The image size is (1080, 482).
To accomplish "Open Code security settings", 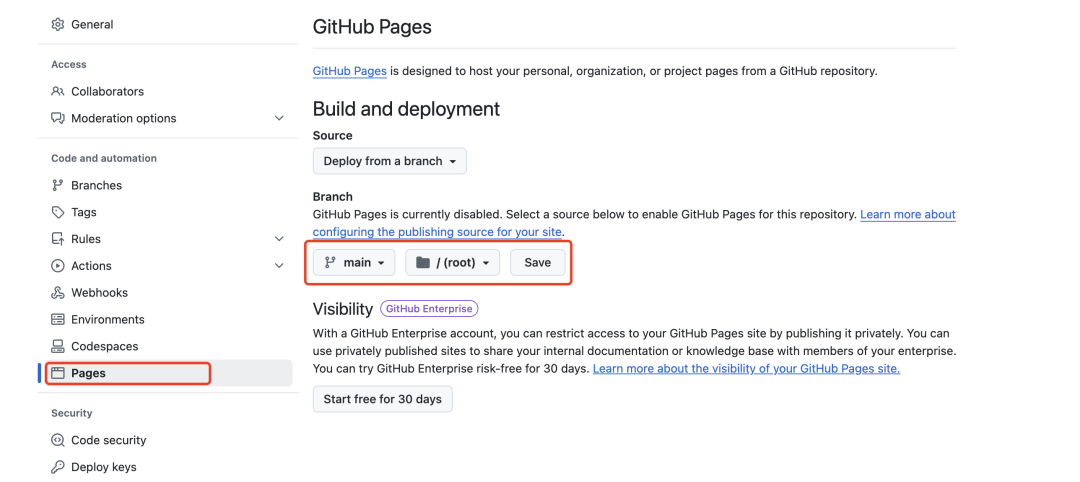I will coord(109,440).
